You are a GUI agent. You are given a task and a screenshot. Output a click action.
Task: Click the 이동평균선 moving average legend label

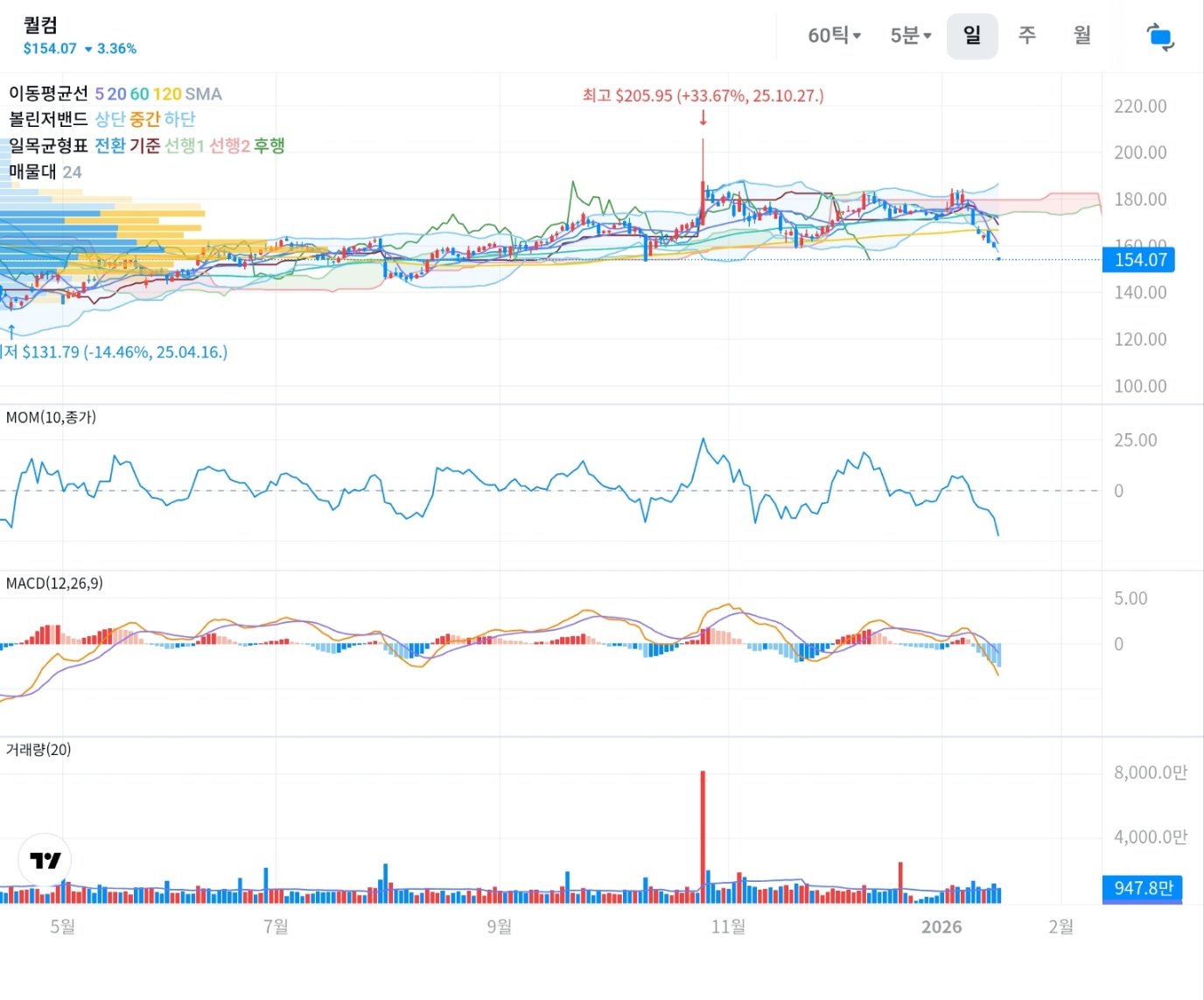click(x=48, y=94)
